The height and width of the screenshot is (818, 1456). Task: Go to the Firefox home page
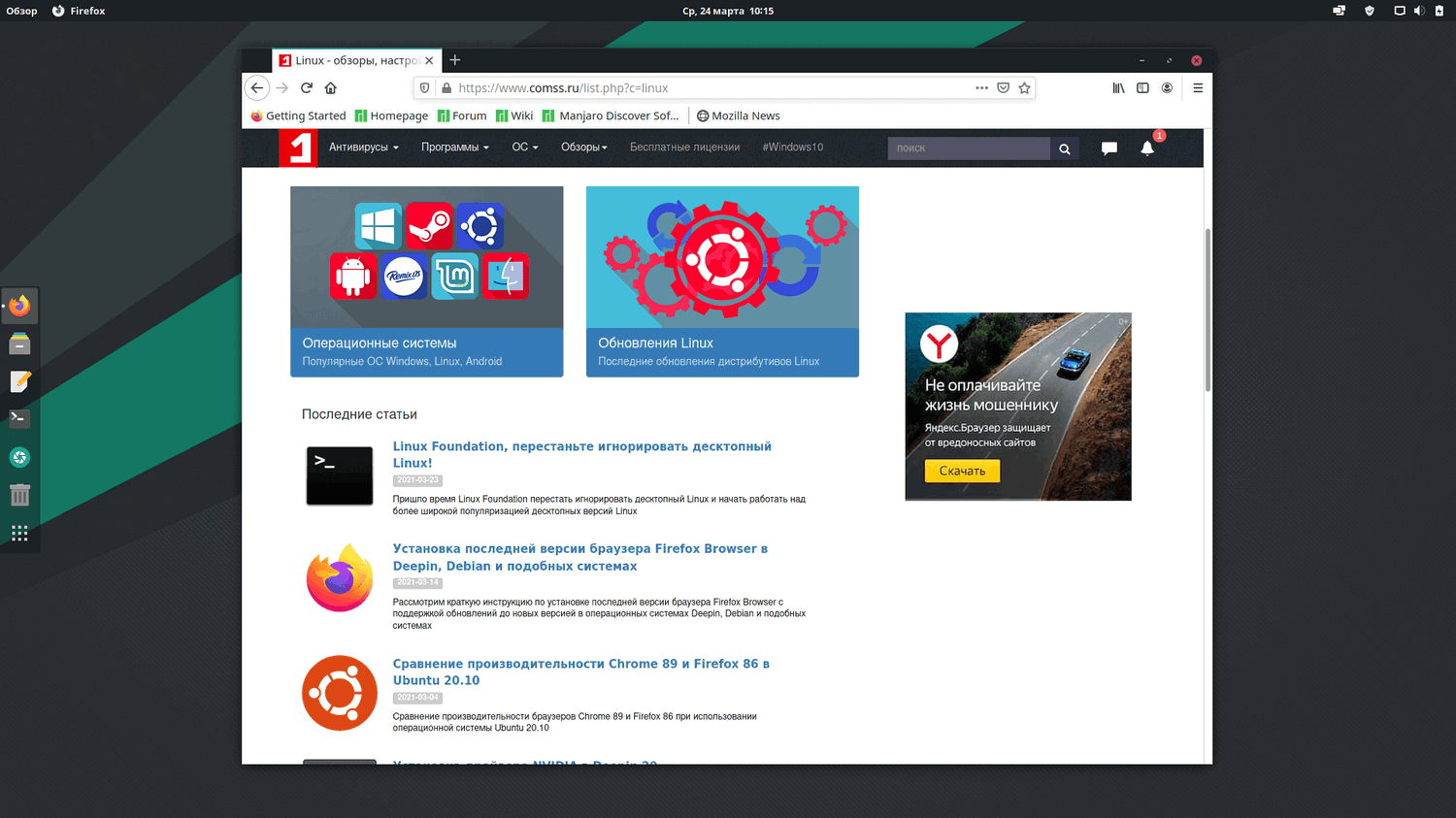331,88
